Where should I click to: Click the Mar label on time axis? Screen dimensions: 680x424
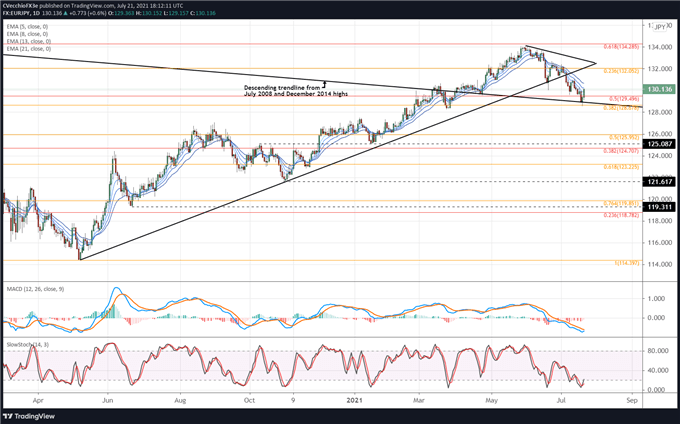point(418,400)
